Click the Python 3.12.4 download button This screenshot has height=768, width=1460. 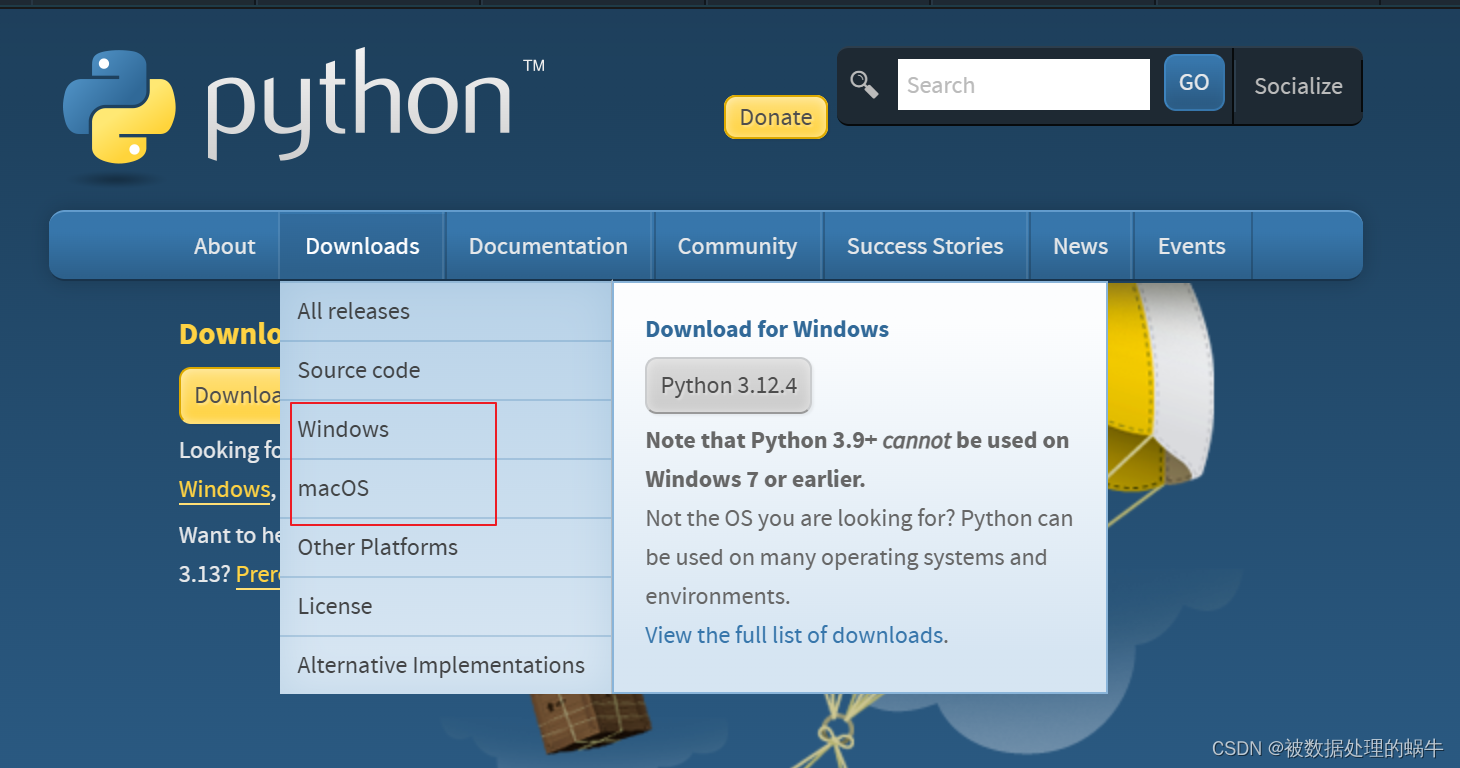click(x=728, y=386)
